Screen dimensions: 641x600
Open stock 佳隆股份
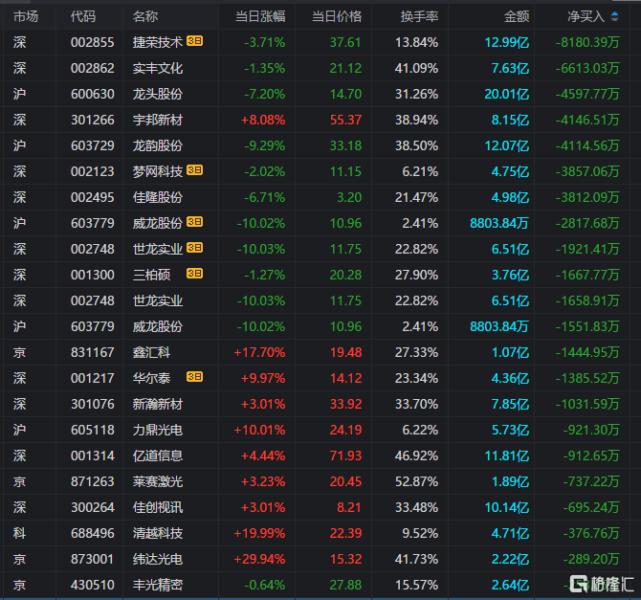tap(157, 198)
